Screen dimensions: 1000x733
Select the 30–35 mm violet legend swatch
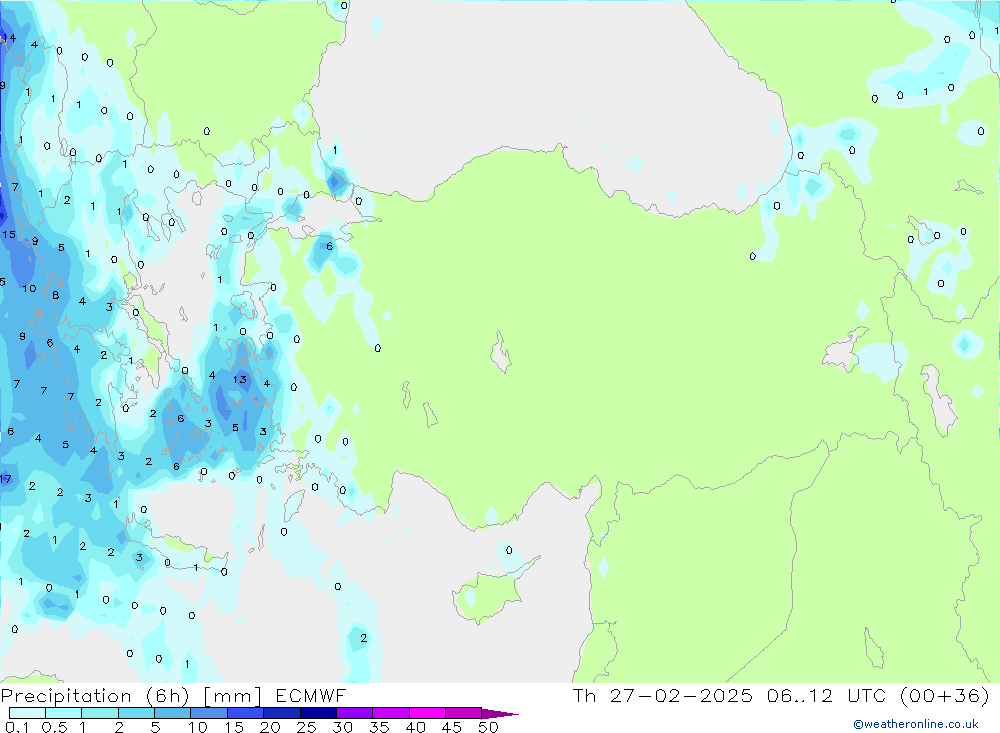click(x=355, y=713)
